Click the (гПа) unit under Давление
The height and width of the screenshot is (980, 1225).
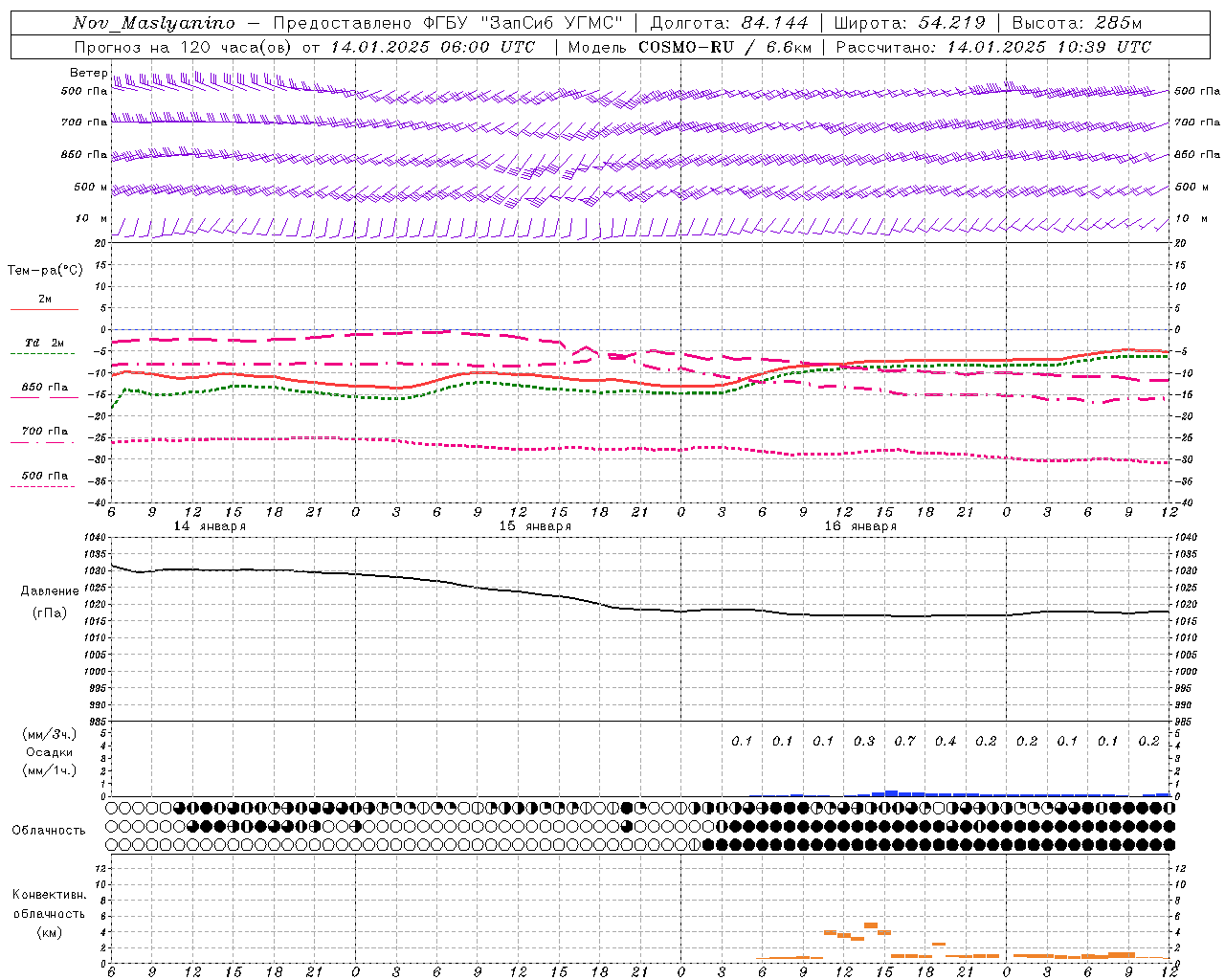pos(50,612)
